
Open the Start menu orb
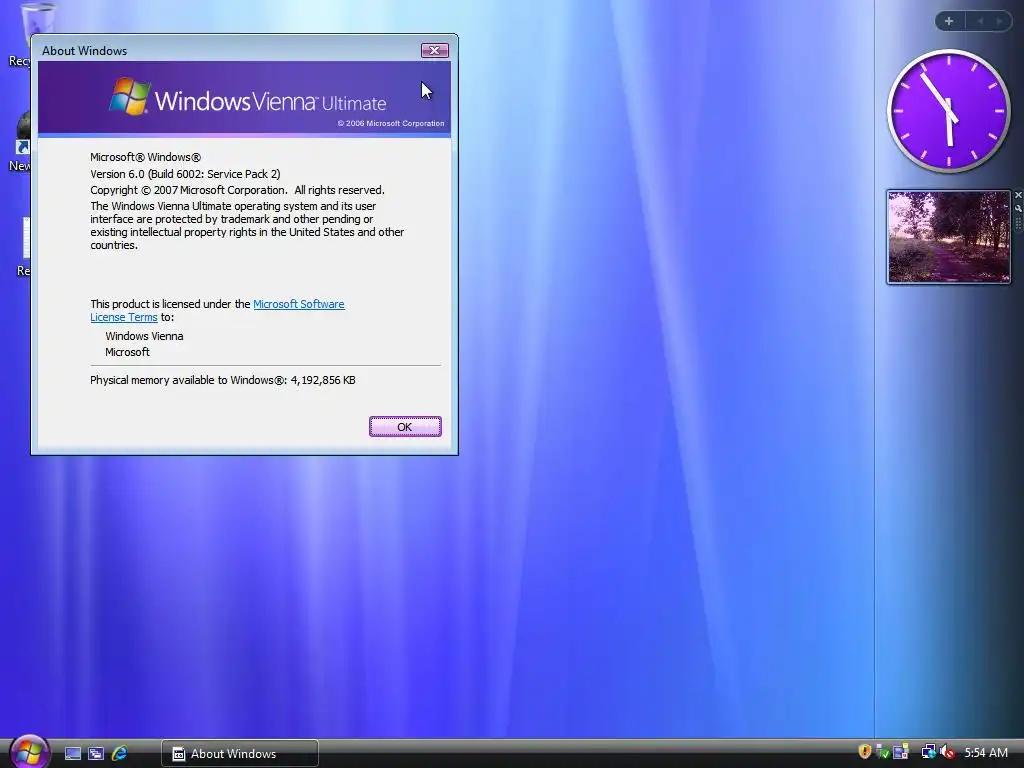(29, 752)
